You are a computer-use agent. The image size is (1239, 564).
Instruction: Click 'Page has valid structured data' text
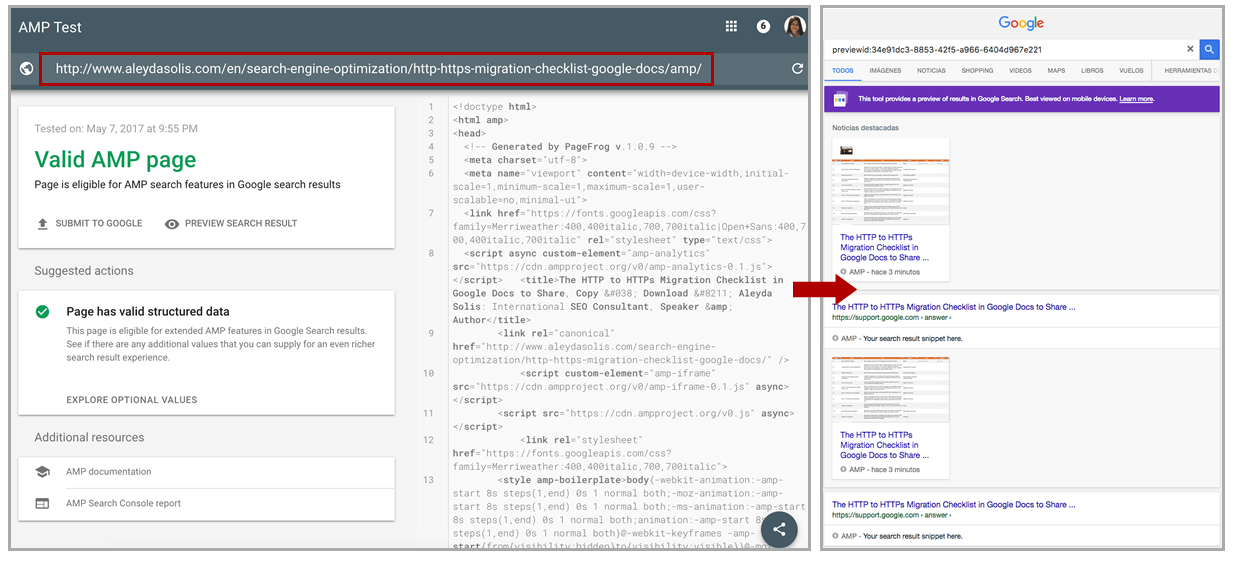click(148, 312)
